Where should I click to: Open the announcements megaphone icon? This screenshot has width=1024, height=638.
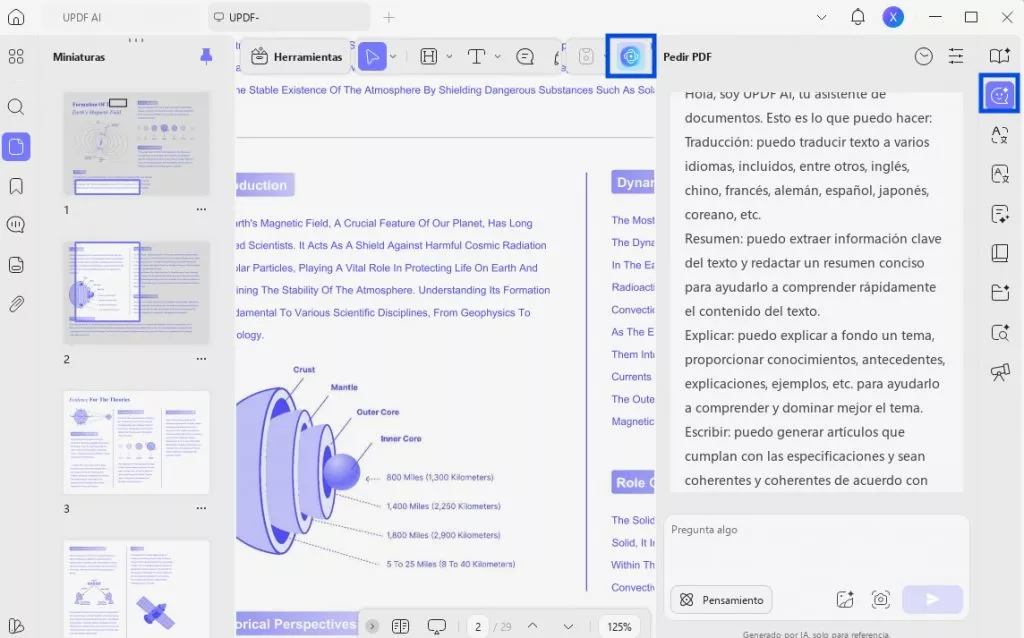[x=999, y=372]
